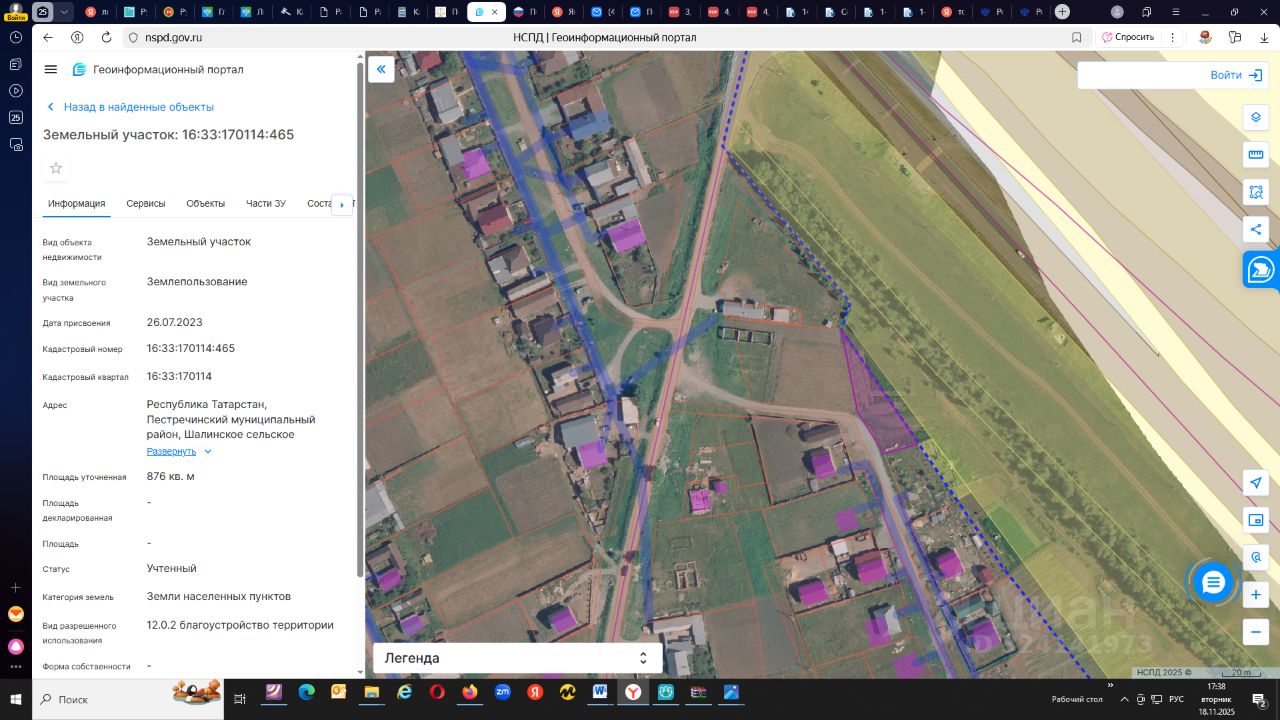The height and width of the screenshot is (720, 1280).
Task: Open Task View on the taskbar
Action: (x=240, y=699)
